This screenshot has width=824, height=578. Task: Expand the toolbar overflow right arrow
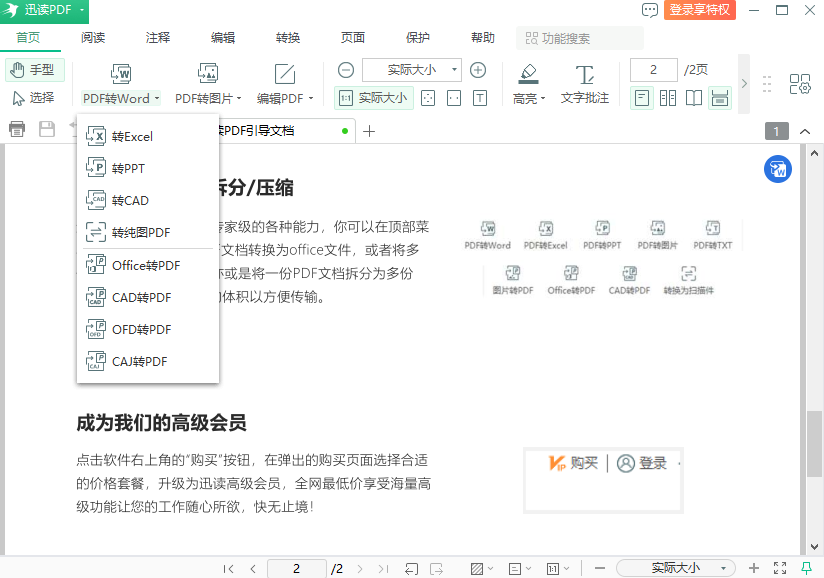click(x=744, y=84)
